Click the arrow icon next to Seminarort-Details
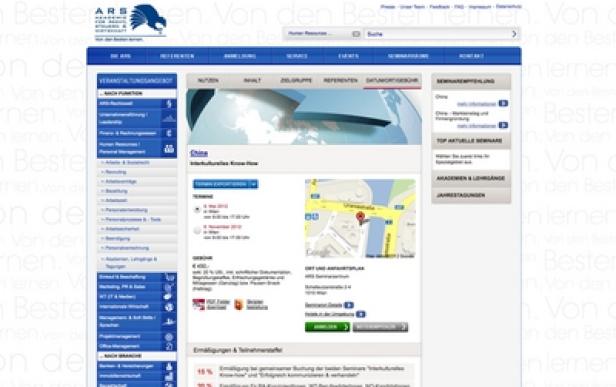The height and width of the screenshot is (387, 616). click(x=349, y=305)
